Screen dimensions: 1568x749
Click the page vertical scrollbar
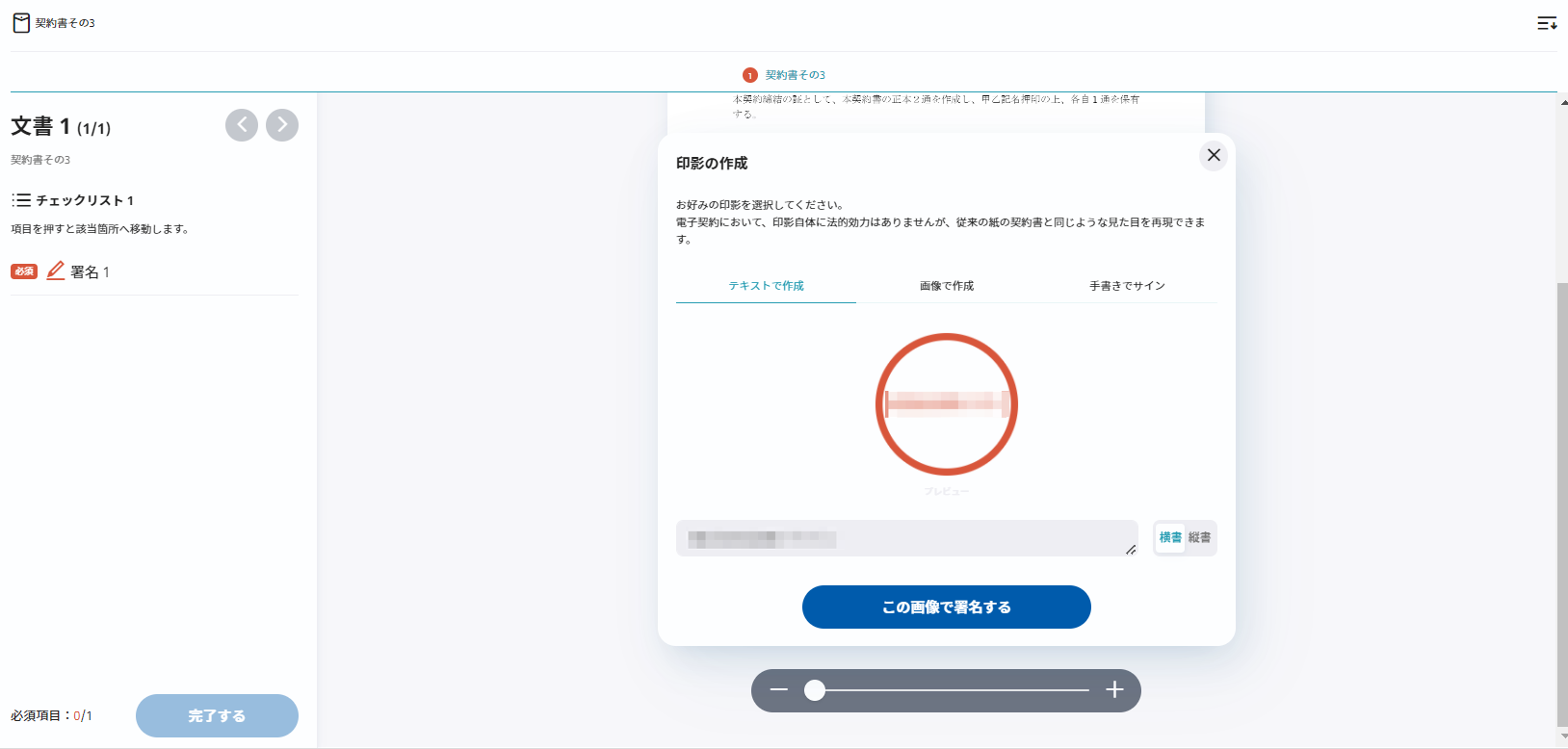click(x=1562, y=505)
